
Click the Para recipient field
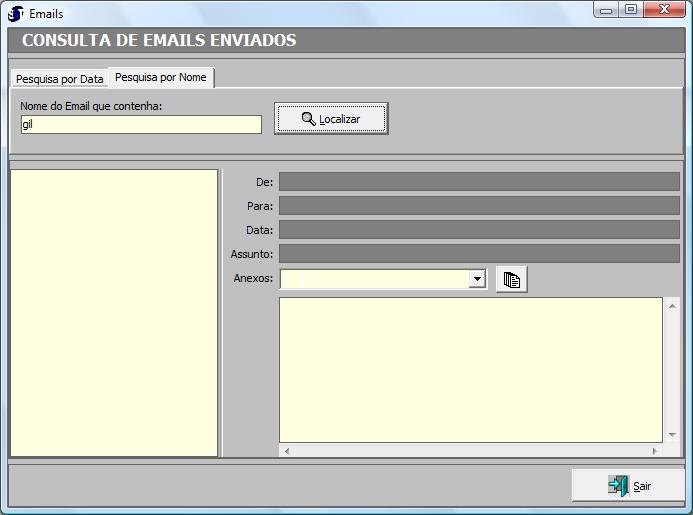478,206
